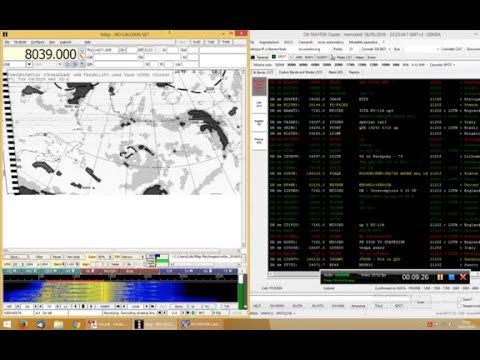The height and width of the screenshot is (360, 480).
Task: Click the colorful waterfall display in fldigi
Action: coord(121,292)
